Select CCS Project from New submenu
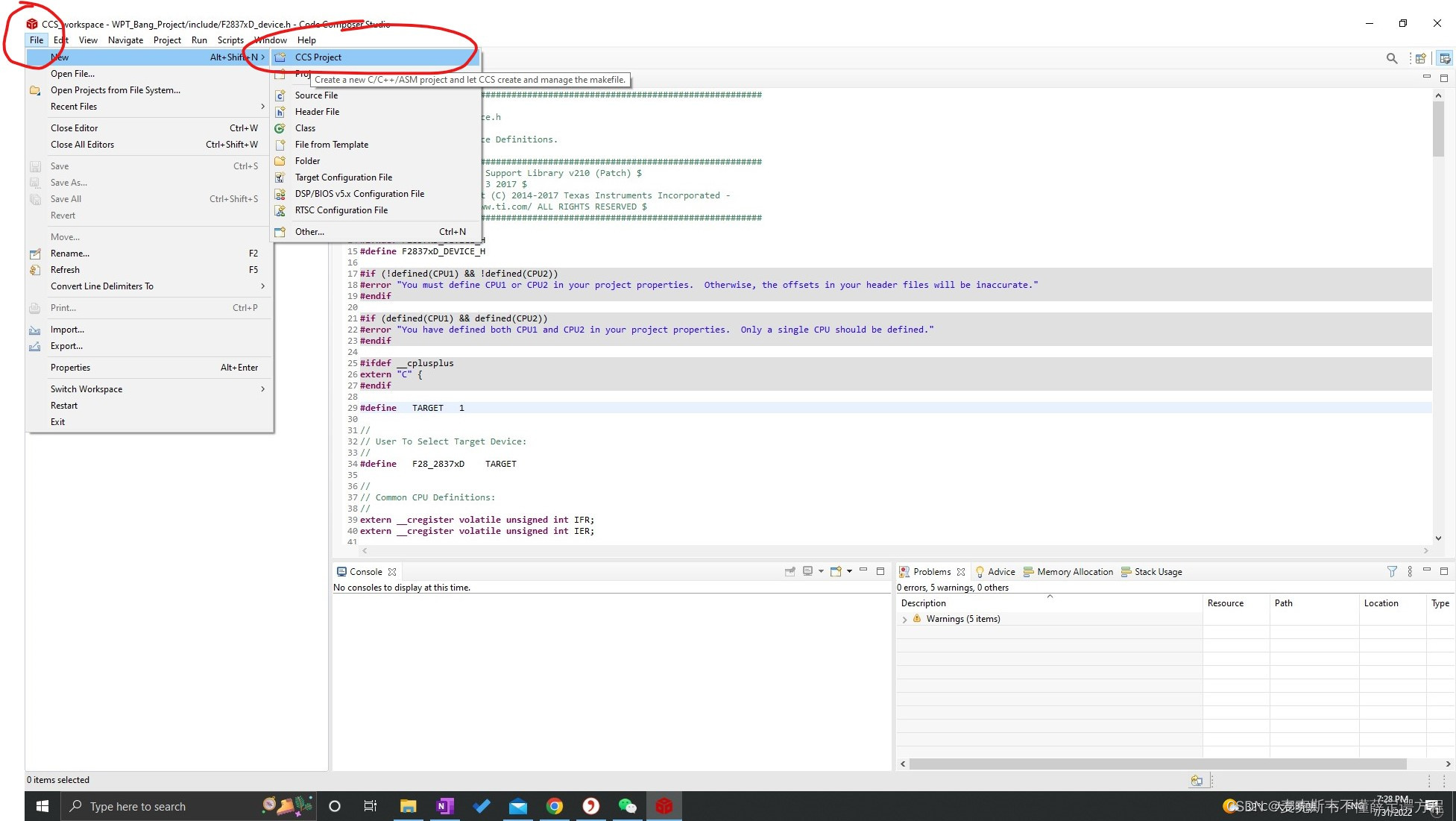The image size is (1456, 821). (x=375, y=57)
